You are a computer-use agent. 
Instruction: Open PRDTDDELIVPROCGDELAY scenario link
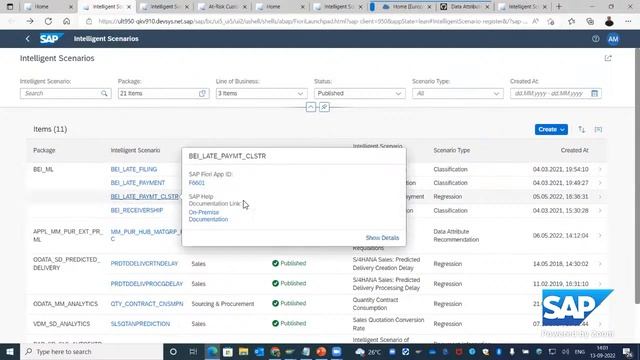point(147,284)
